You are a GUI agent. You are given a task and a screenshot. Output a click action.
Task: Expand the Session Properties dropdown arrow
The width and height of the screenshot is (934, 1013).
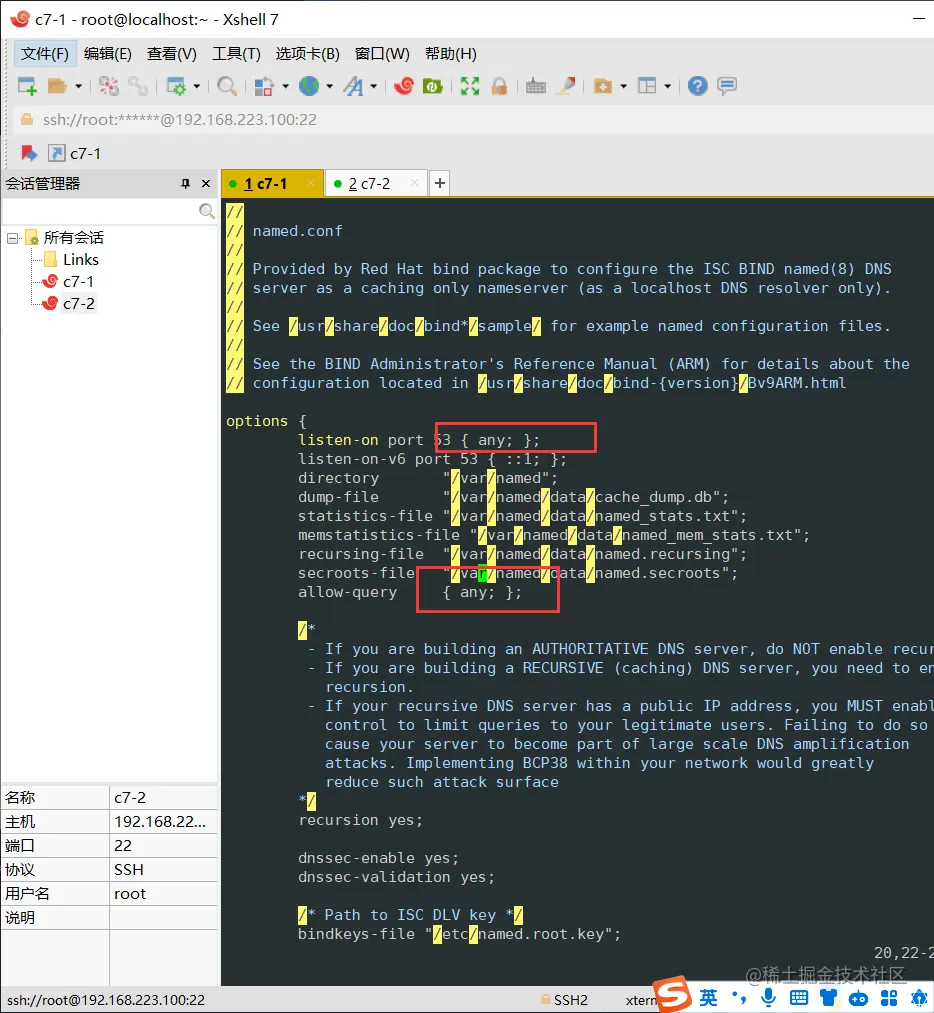(196, 86)
